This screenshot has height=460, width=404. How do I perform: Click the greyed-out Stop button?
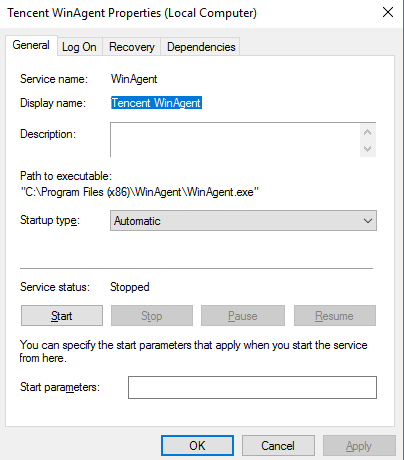coord(152,316)
